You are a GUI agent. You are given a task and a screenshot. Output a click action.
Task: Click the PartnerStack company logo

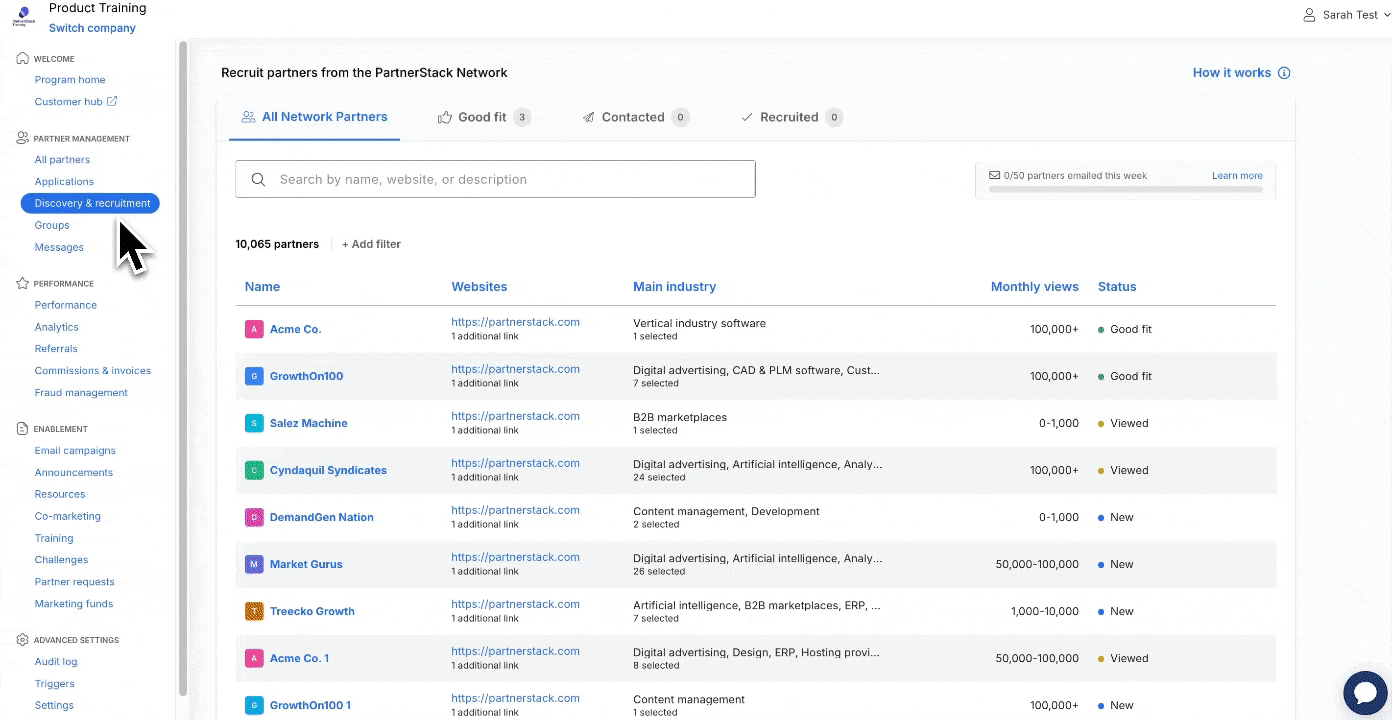coord(22,17)
